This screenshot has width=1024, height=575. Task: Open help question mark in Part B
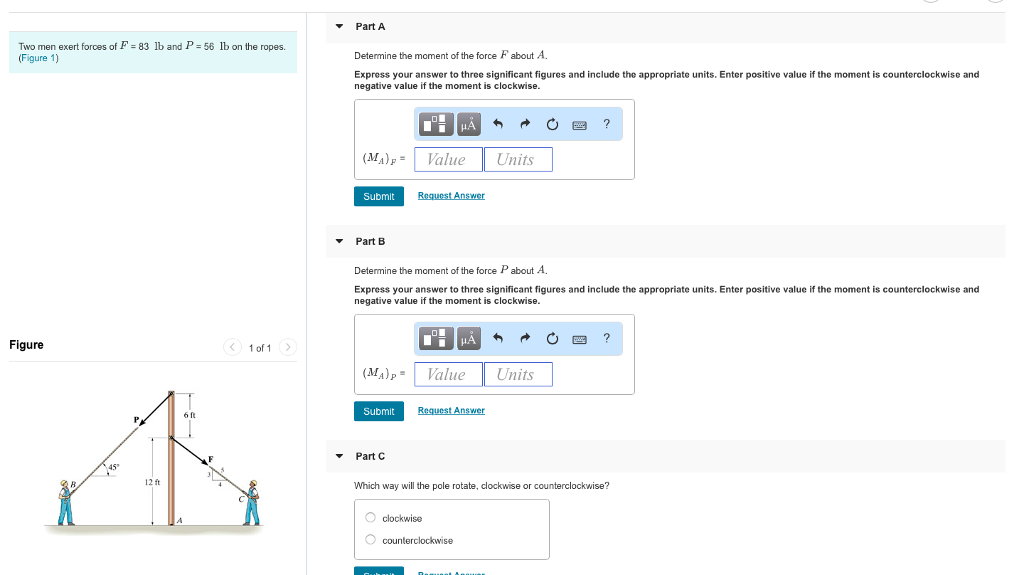pos(606,339)
